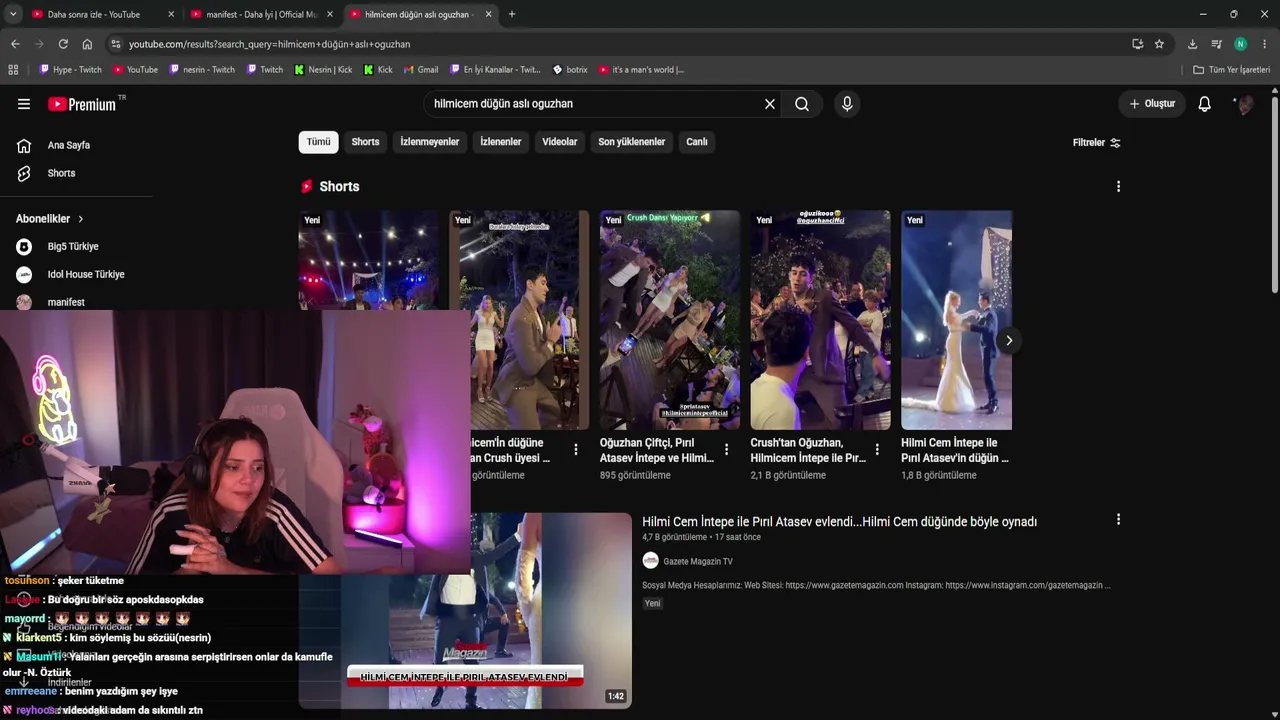Play the "Crush Dansı Yapıyor" short thumbnail
1280x720 pixels.
(x=670, y=320)
